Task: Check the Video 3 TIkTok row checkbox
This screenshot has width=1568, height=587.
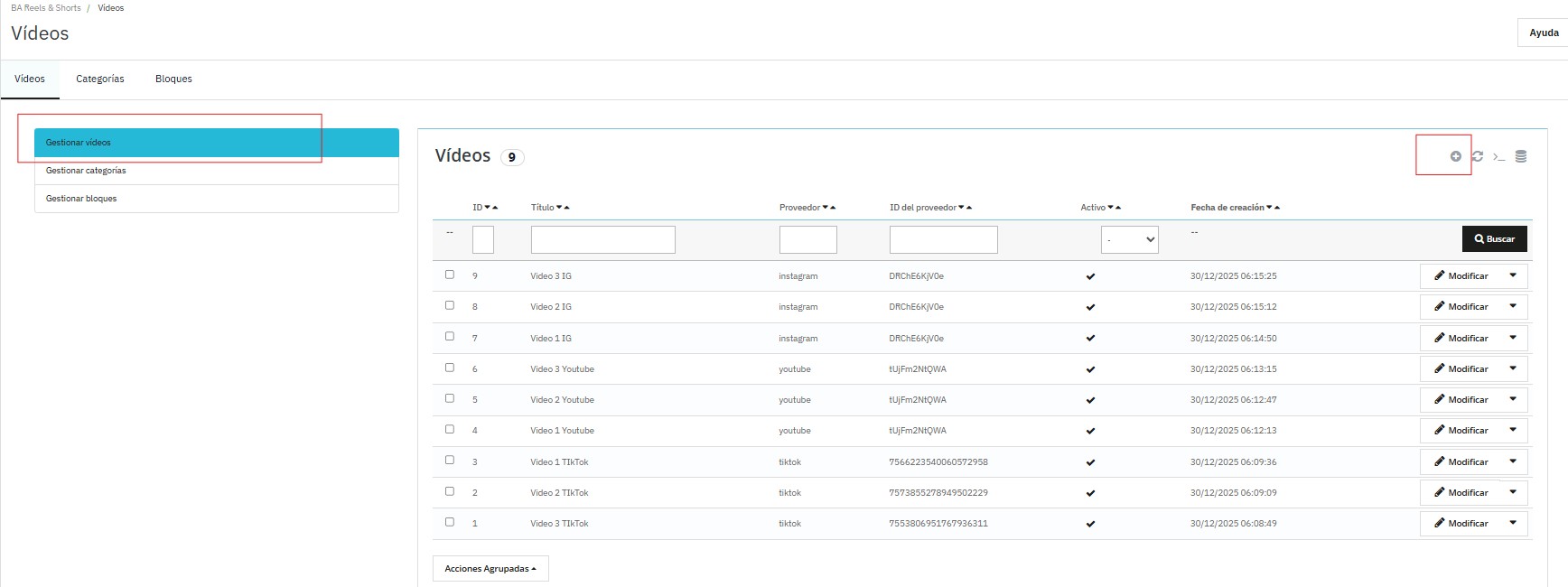Action: [450, 522]
